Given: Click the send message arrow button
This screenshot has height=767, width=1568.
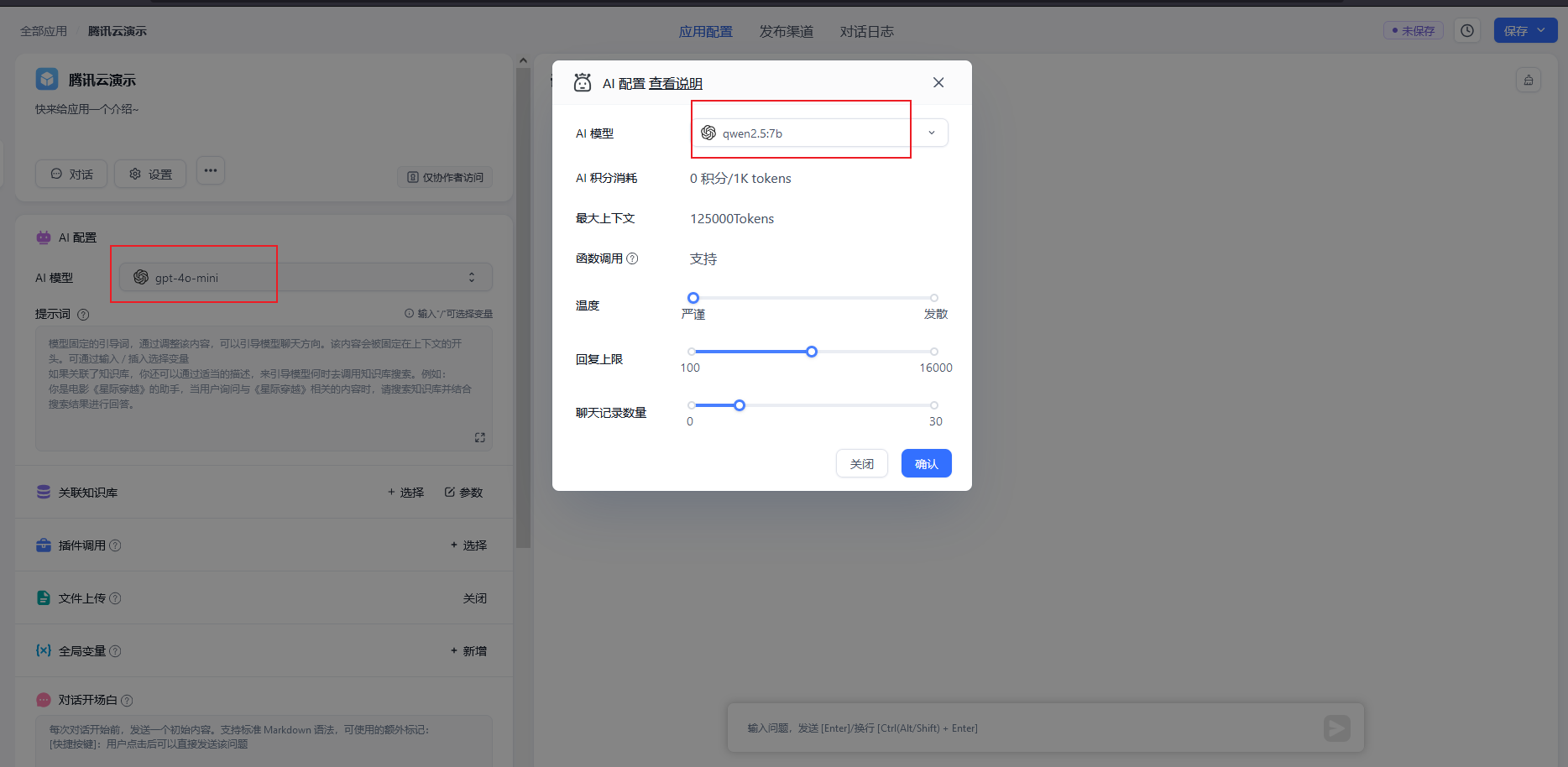Looking at the screenshot, I should (x=1337, y=728).
